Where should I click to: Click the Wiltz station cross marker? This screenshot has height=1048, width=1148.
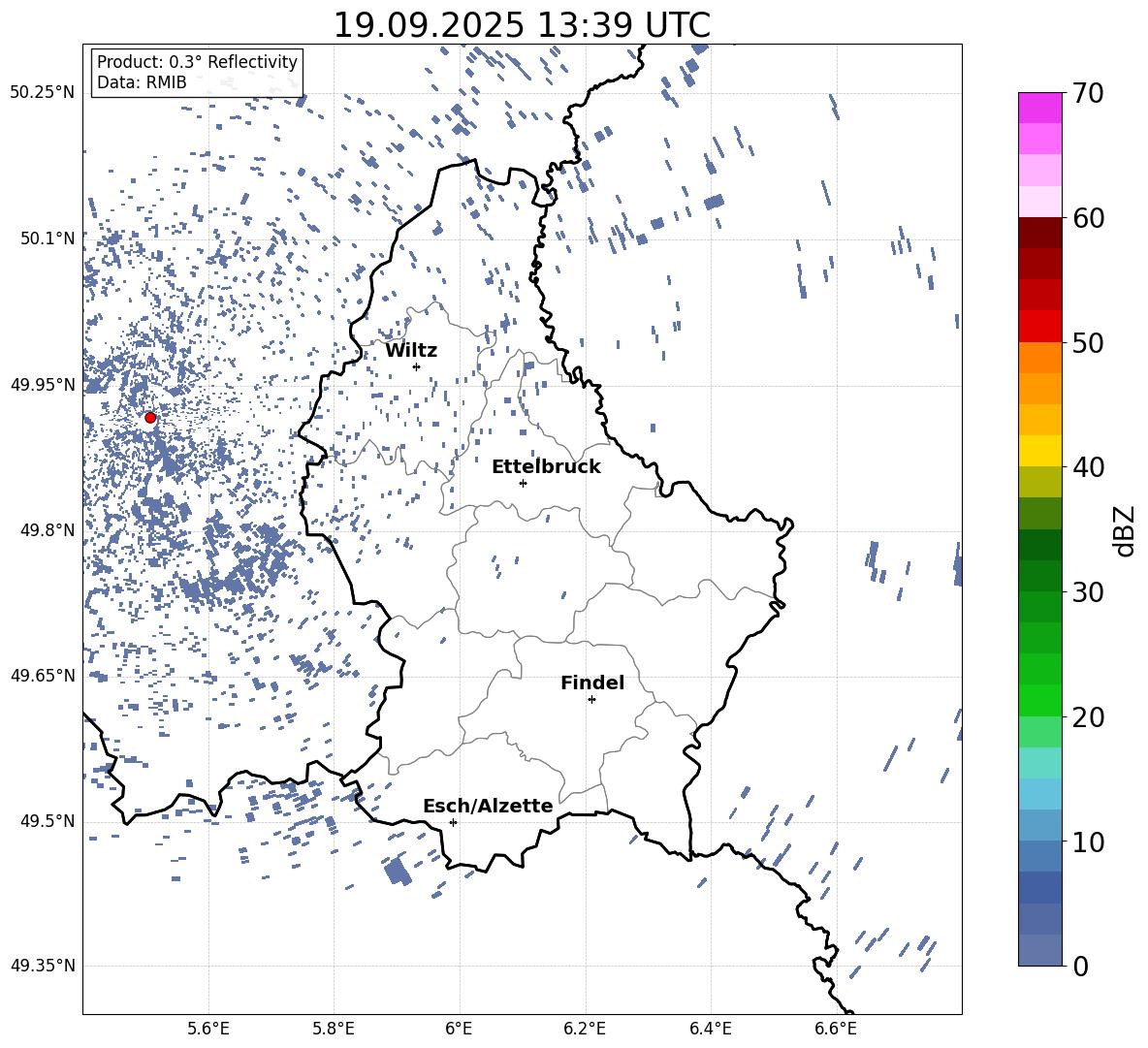click(x=417, y=366)
